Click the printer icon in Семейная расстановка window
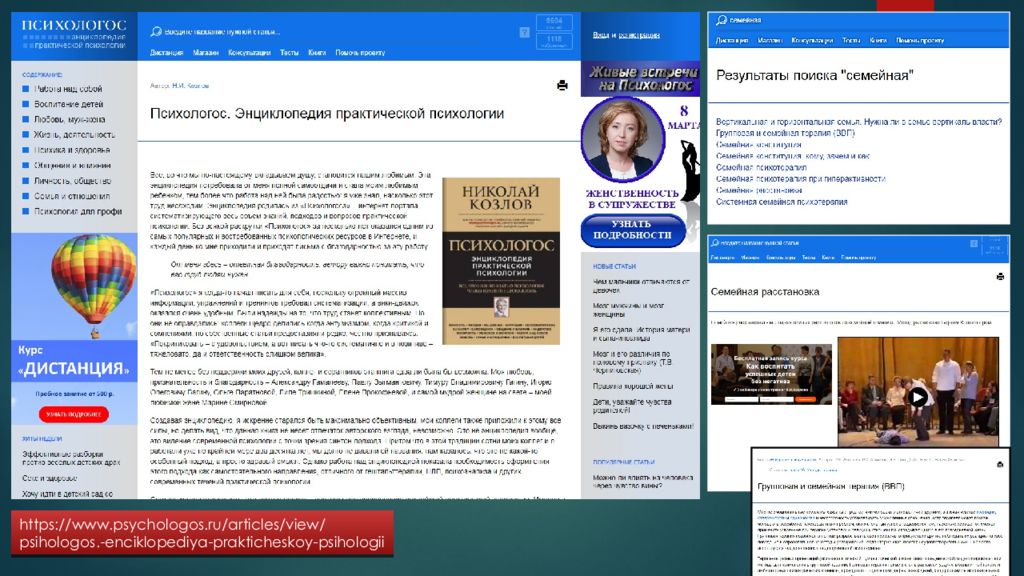Viewport: 1024px width, 576px height. (1000, 277)
